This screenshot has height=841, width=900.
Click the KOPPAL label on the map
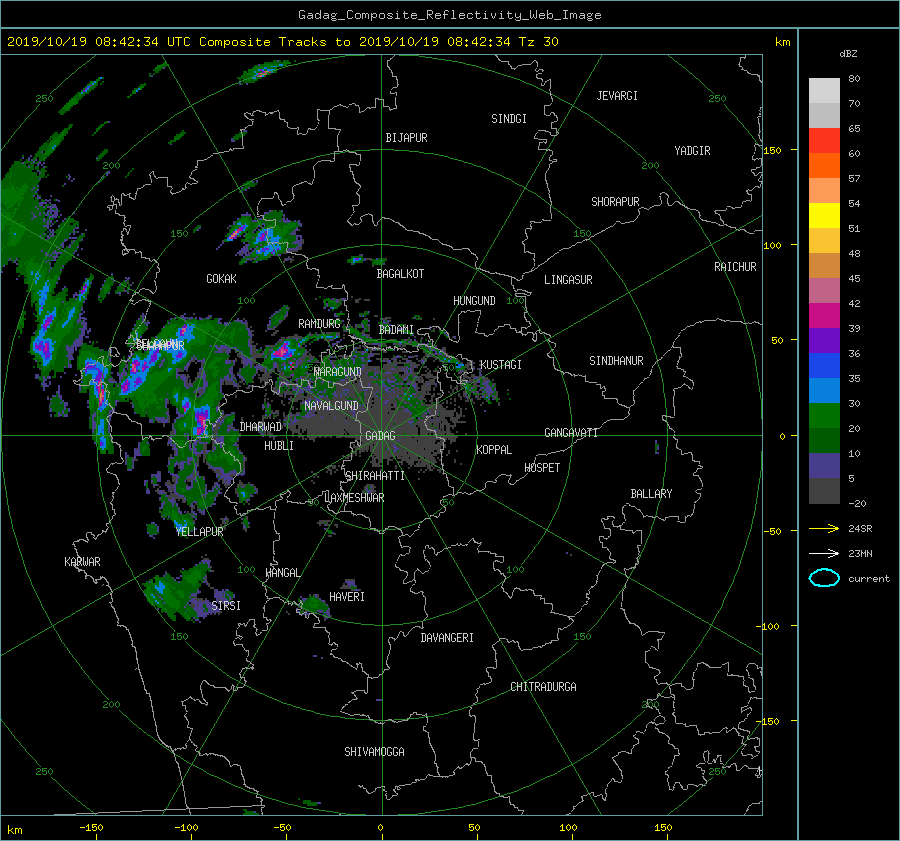(494, 450)
